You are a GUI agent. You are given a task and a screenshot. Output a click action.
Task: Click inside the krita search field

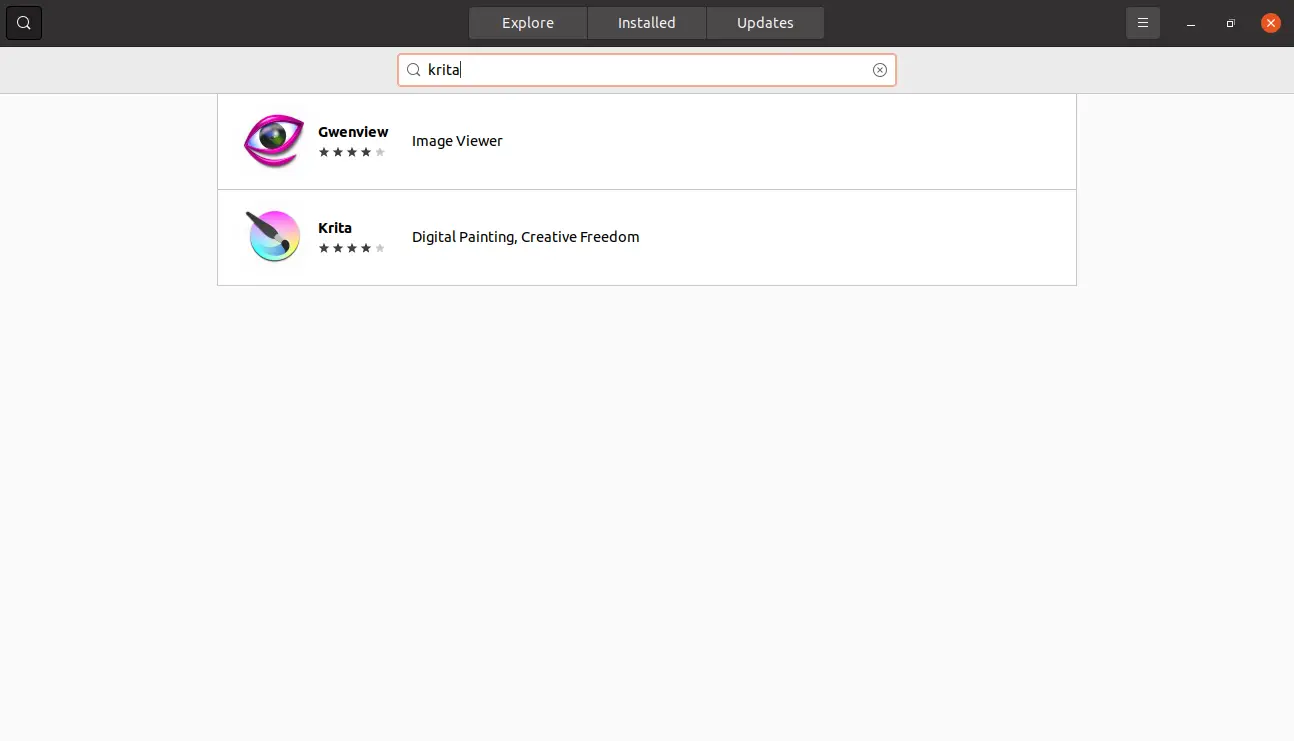(x=647, y=70)
